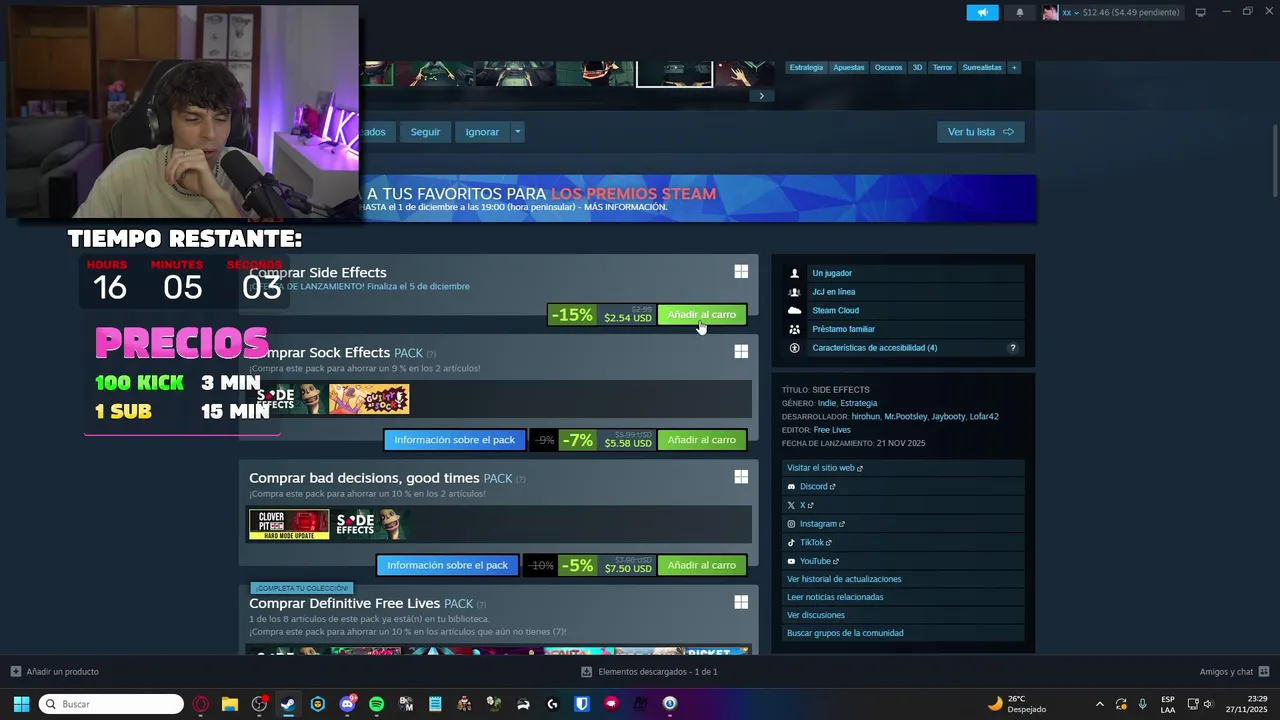The height and width of the screenshot is (720, 1280).
Task: Click the Un jugador feature link
Action: tap(832, 273)
